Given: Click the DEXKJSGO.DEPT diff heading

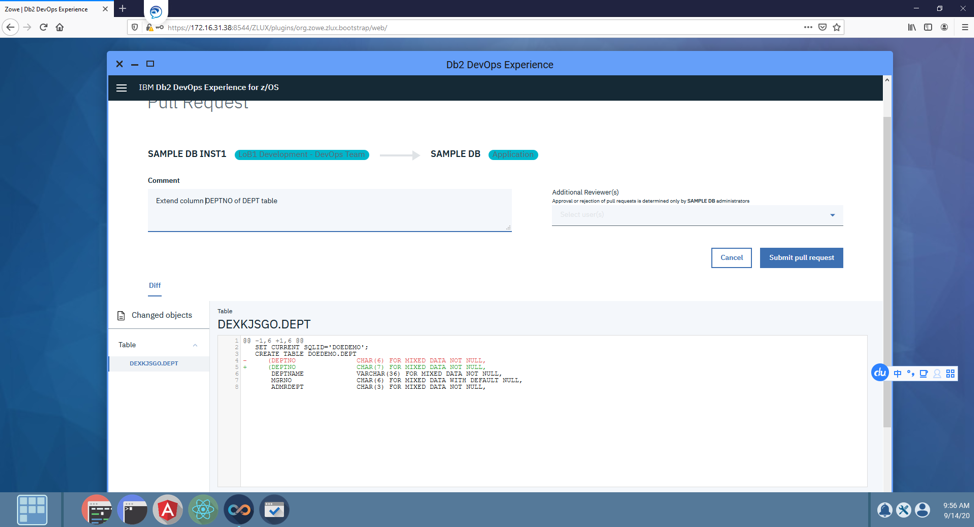Looking at the screenshot, I should [x=264, y=324].
